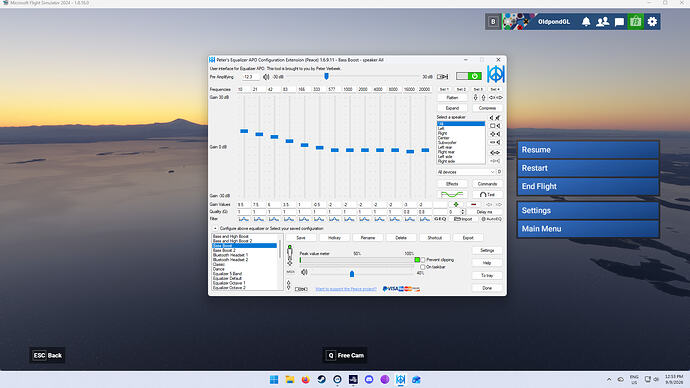This screenshot has width=690, height=388.
Task: Open the AutoEQ tool
Action: coord(491,219)
